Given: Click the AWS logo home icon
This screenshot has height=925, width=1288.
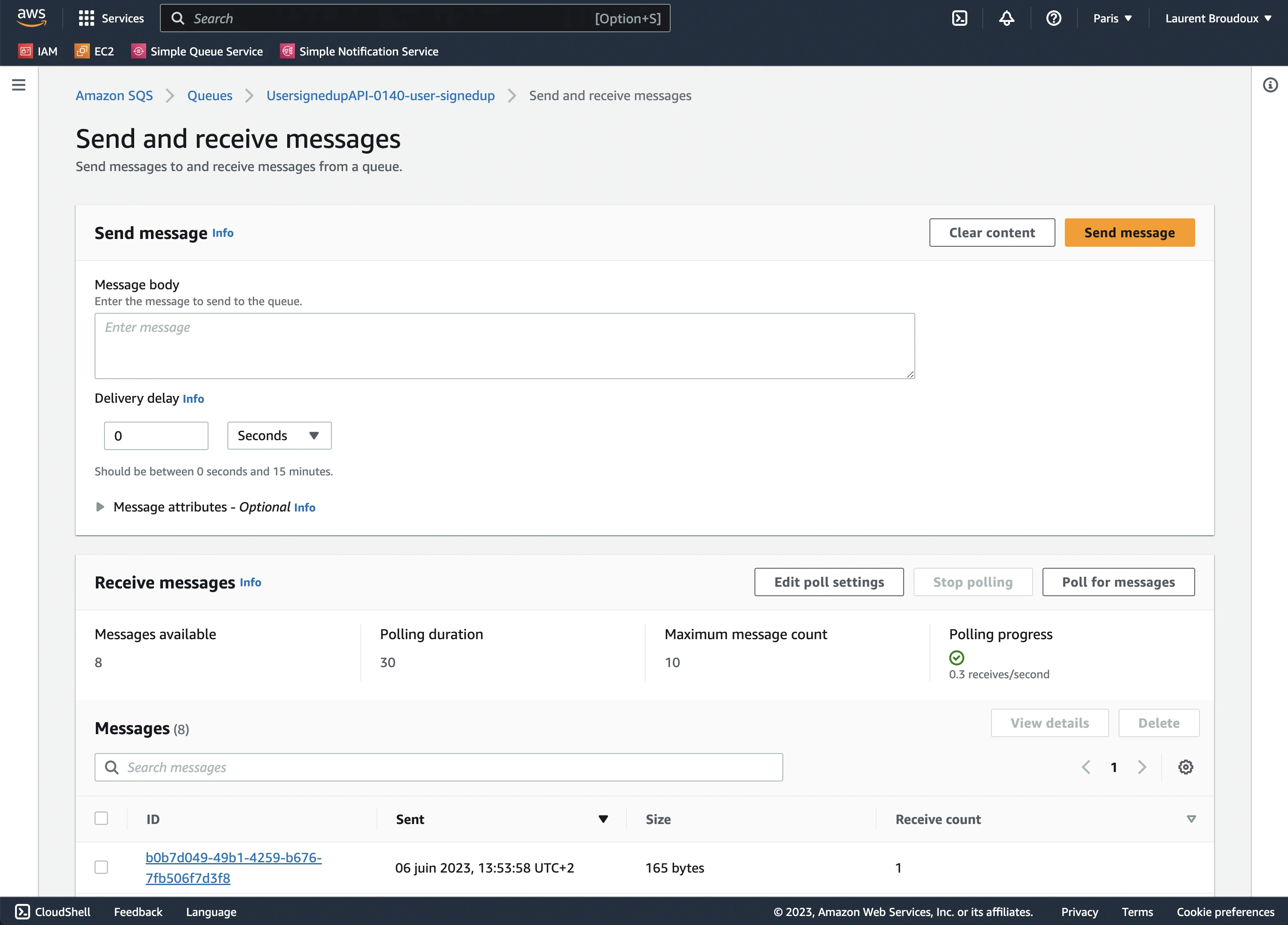Looking at the screenshot, I should (x=31, y=17).
